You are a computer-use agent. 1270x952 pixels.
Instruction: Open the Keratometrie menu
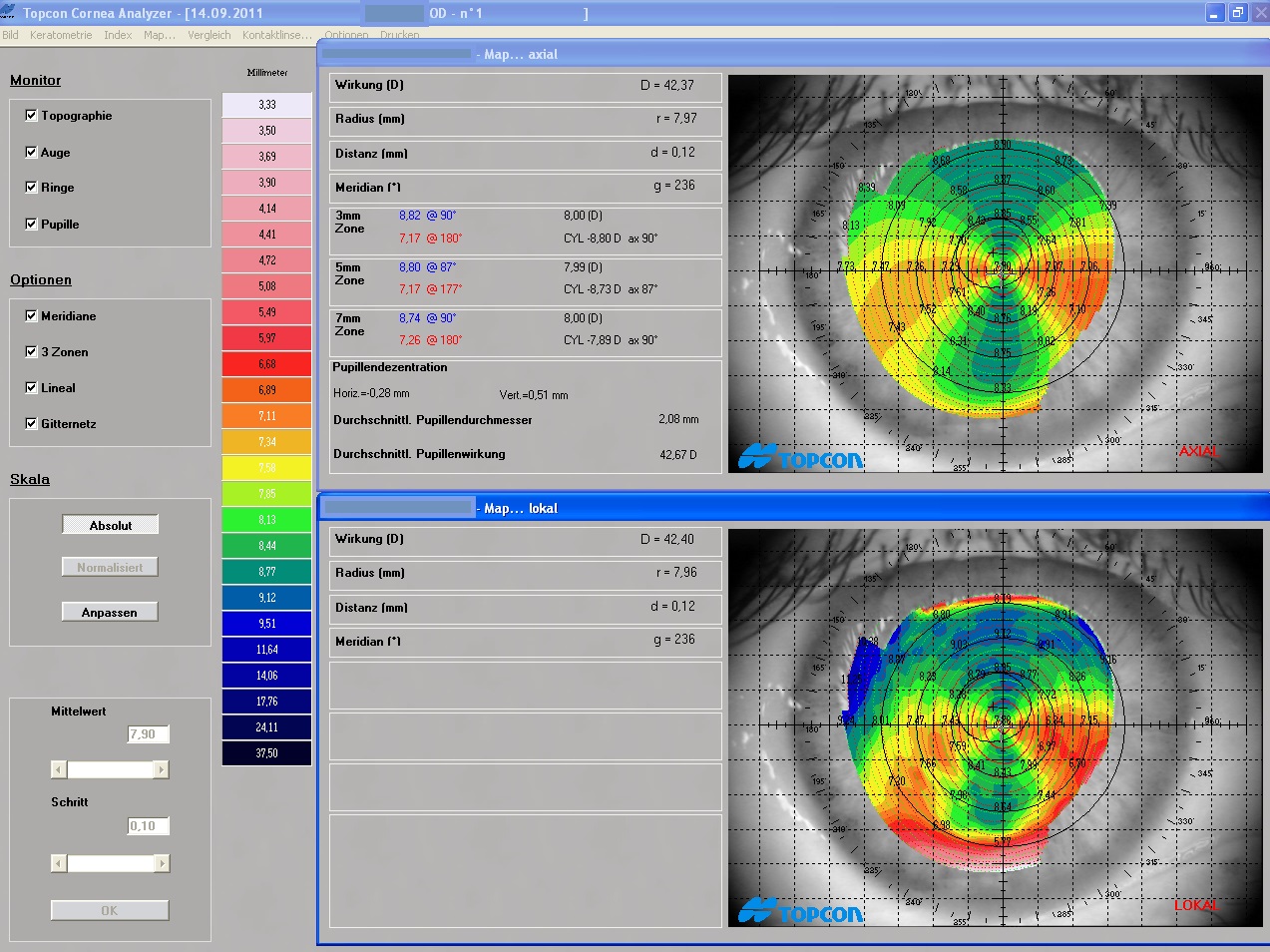[61, 35]
